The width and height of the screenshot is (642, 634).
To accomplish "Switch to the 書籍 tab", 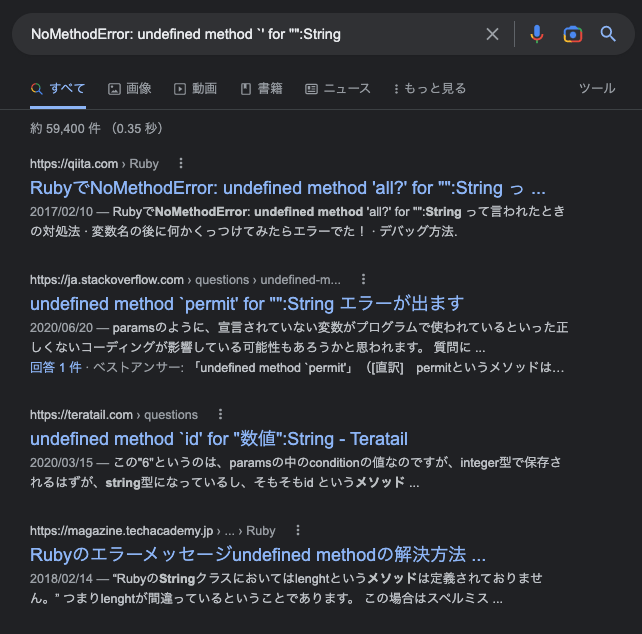I will pyautogui.click(x=261, y=88).
